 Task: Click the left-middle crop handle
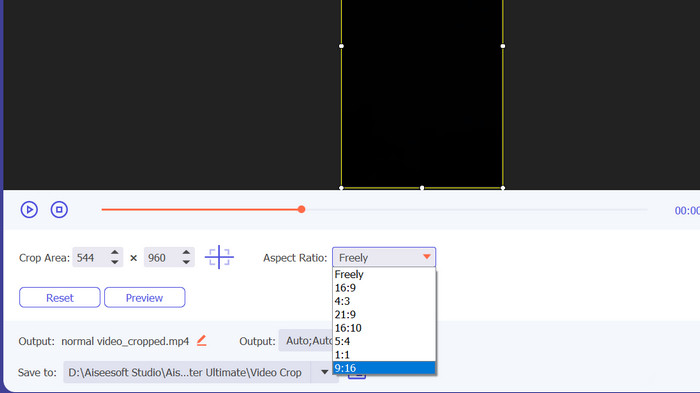(342, 46)
